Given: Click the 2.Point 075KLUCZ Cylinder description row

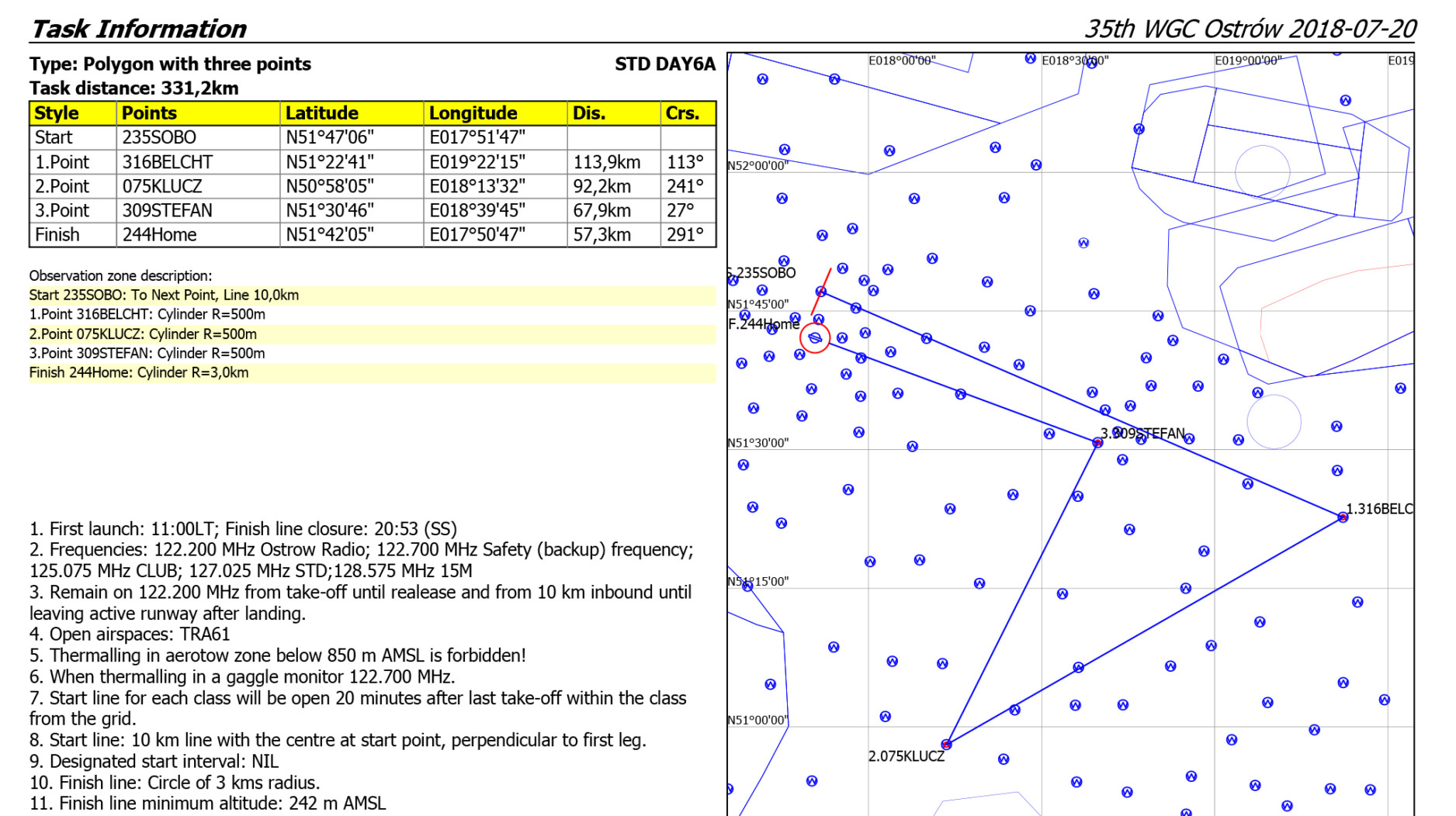Looking at the screenshot, I should click(143, 334).
